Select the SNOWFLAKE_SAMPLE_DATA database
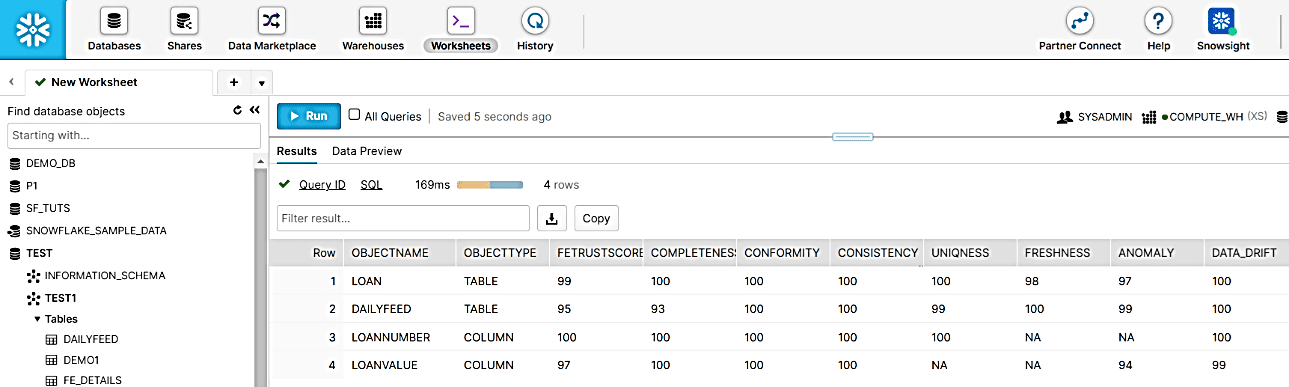This screenshot has width=1289, height=387. [x=96, y=230]
